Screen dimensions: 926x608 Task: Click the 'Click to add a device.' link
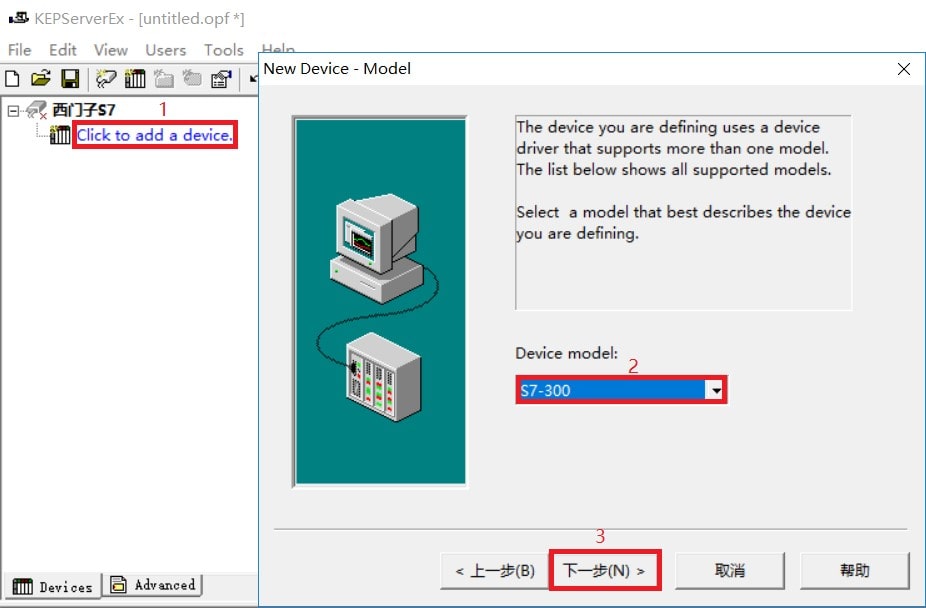[x=155, y=135]
